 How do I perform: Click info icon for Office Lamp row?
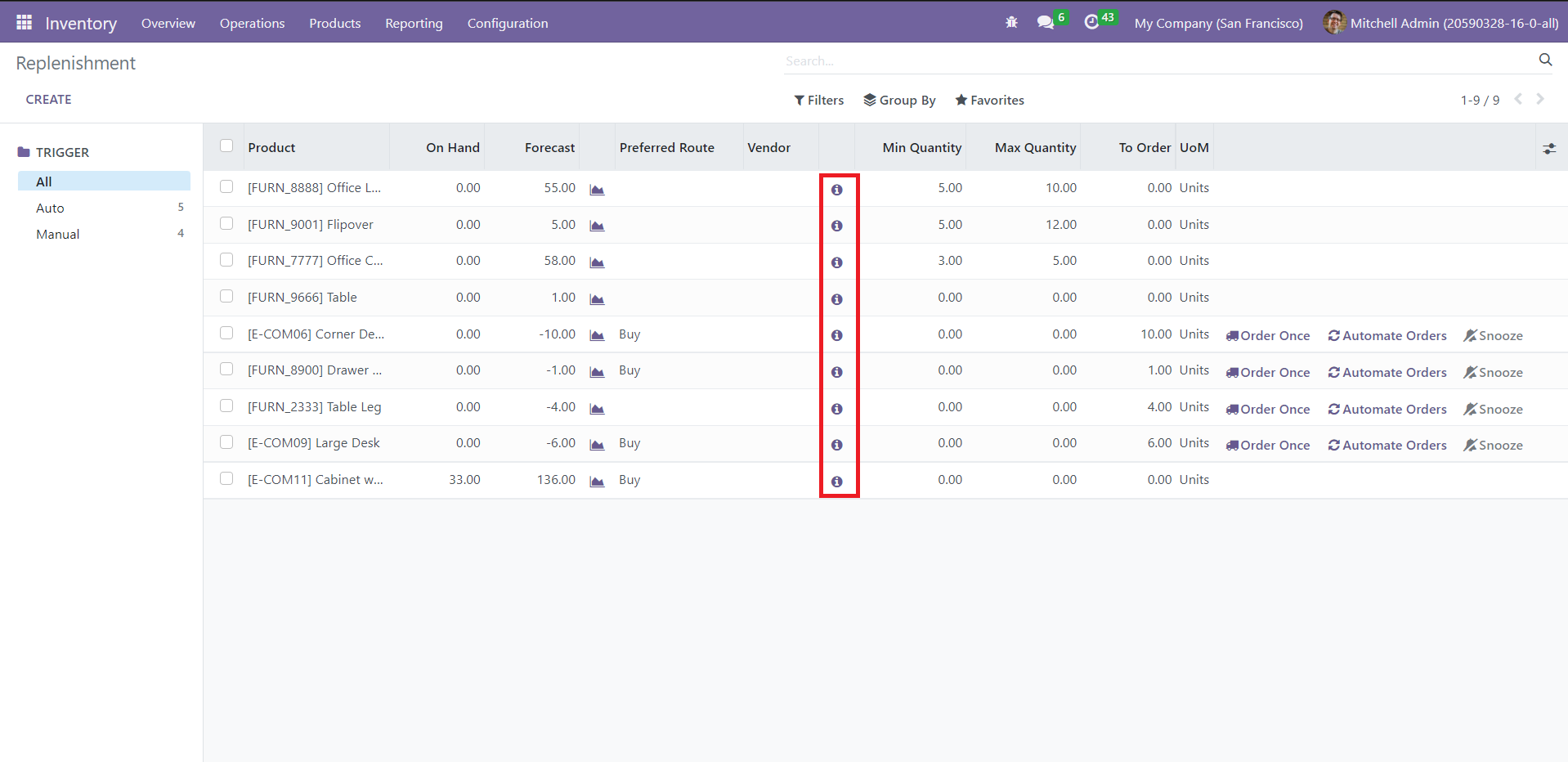836,190
